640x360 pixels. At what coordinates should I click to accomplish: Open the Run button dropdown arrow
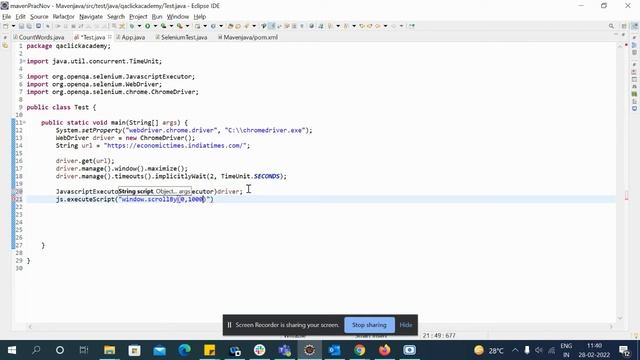point(155,26)
